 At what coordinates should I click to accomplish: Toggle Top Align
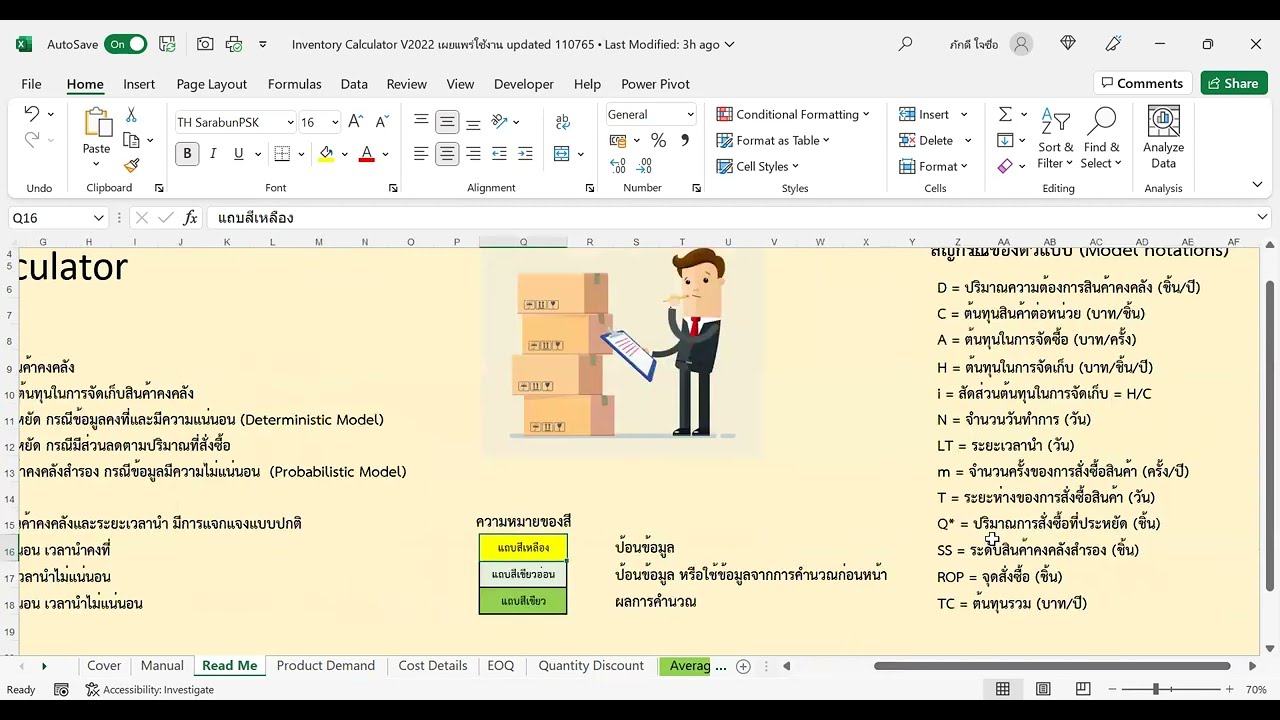click(421, 122)
